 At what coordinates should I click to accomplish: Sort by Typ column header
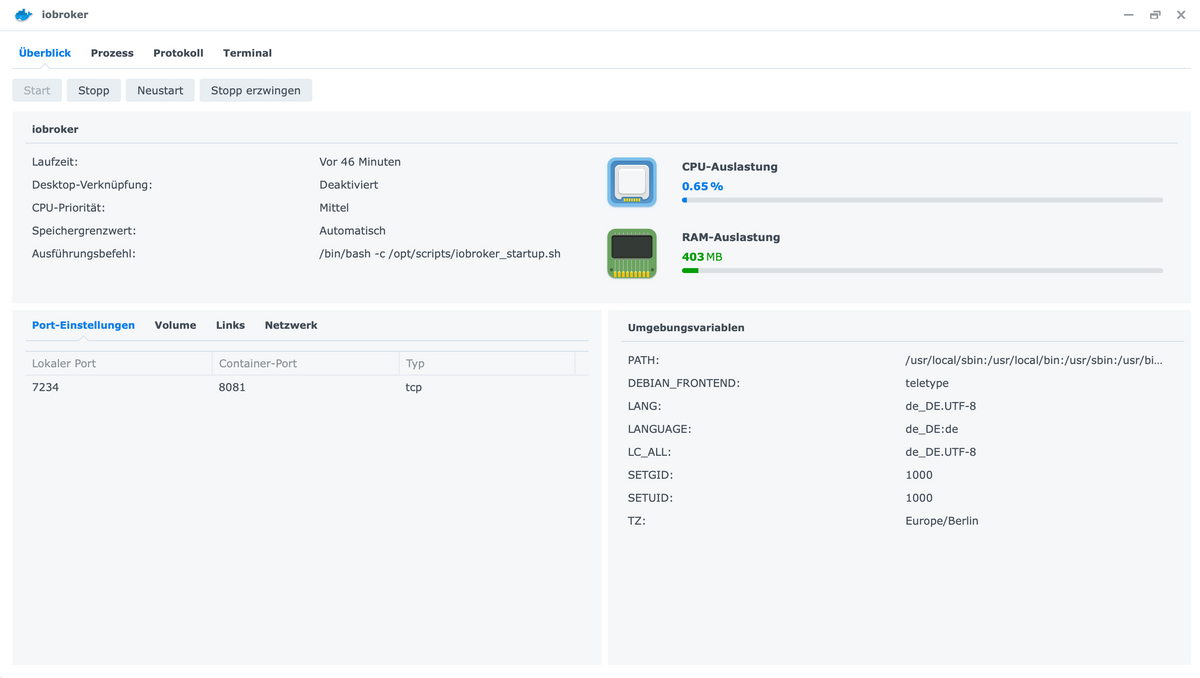click(487, 363)
